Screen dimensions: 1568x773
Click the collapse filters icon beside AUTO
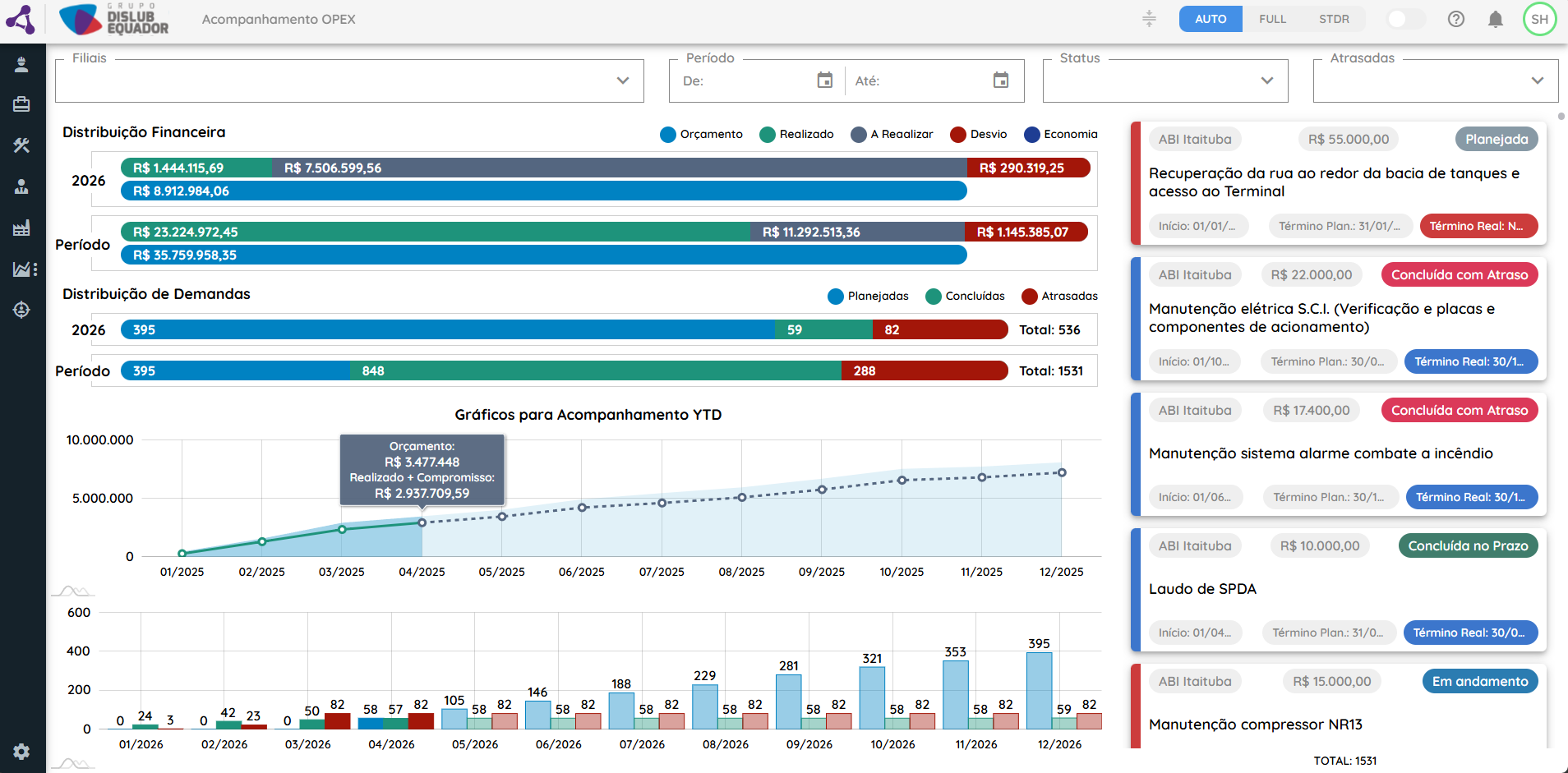point(1149,19)
